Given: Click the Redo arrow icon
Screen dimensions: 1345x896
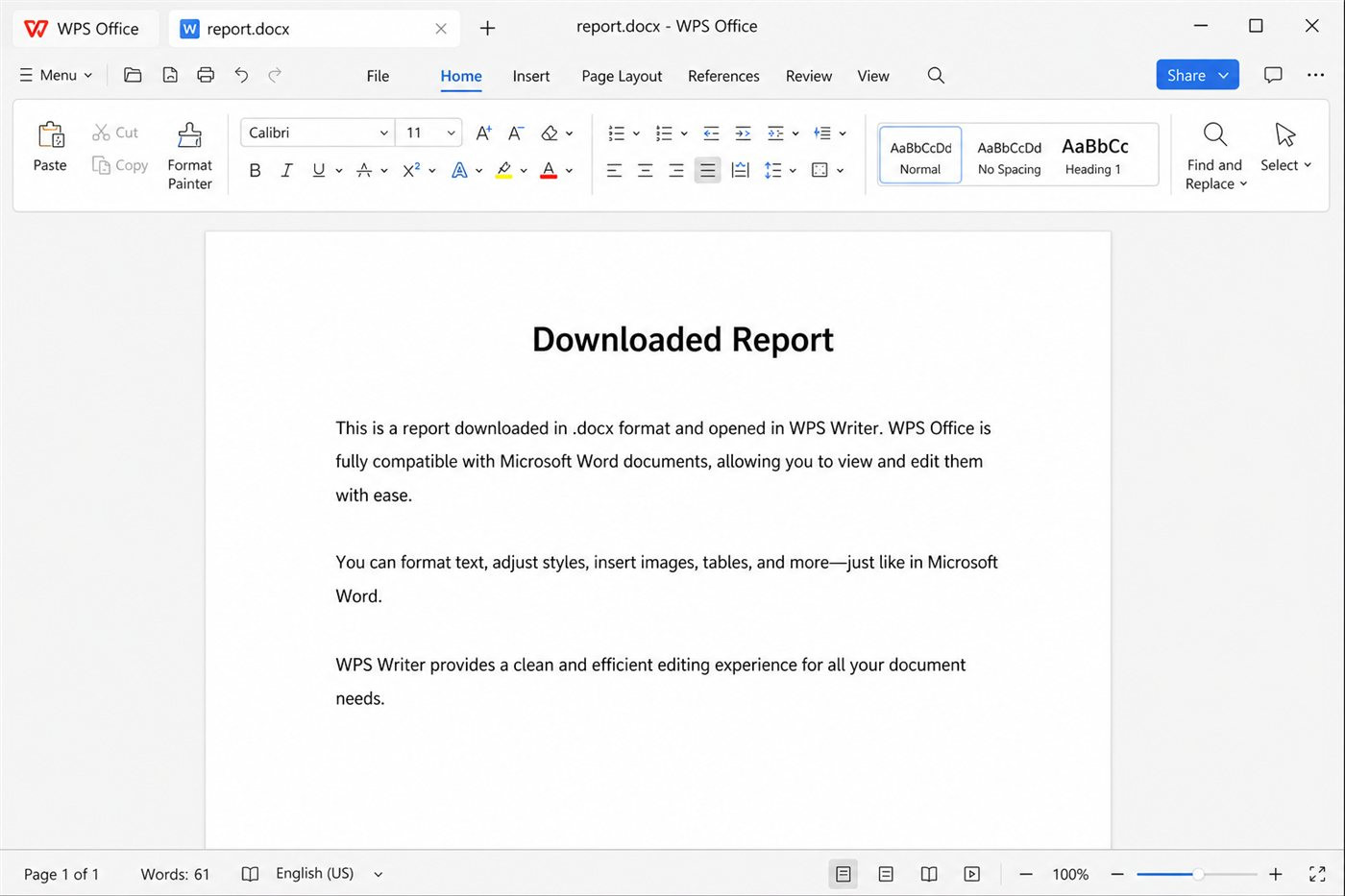Looking at the screenshot, I should click(x=275, y=75).
